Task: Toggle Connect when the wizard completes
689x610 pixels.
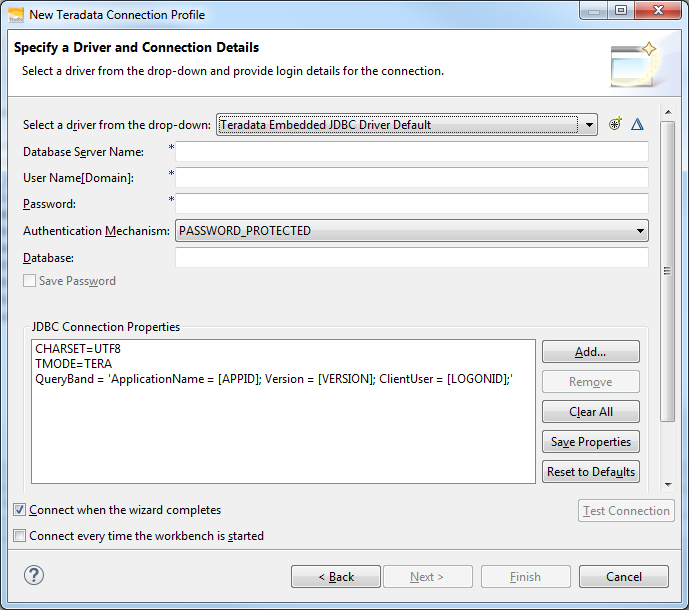Action: (20, 510)
